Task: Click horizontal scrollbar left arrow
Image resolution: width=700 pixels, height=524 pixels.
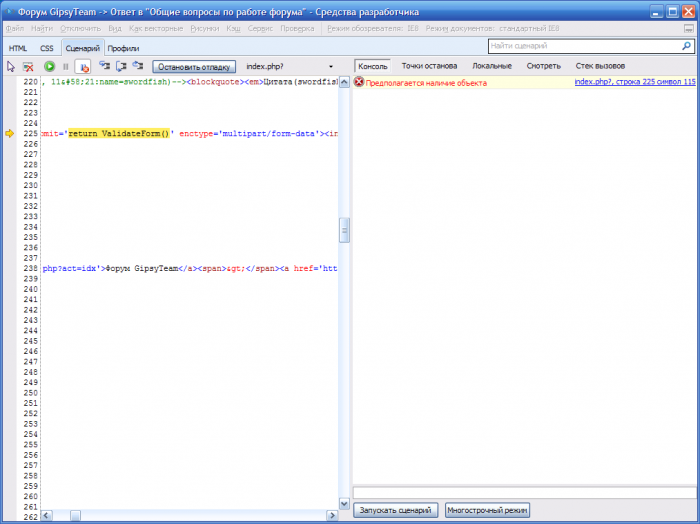Action: pyautogui.click(x=46, y=515)
